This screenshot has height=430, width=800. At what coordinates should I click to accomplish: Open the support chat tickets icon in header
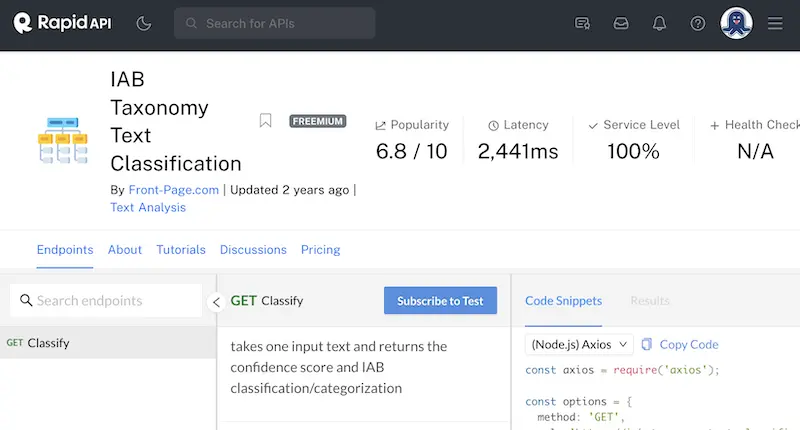pos(582,23)
